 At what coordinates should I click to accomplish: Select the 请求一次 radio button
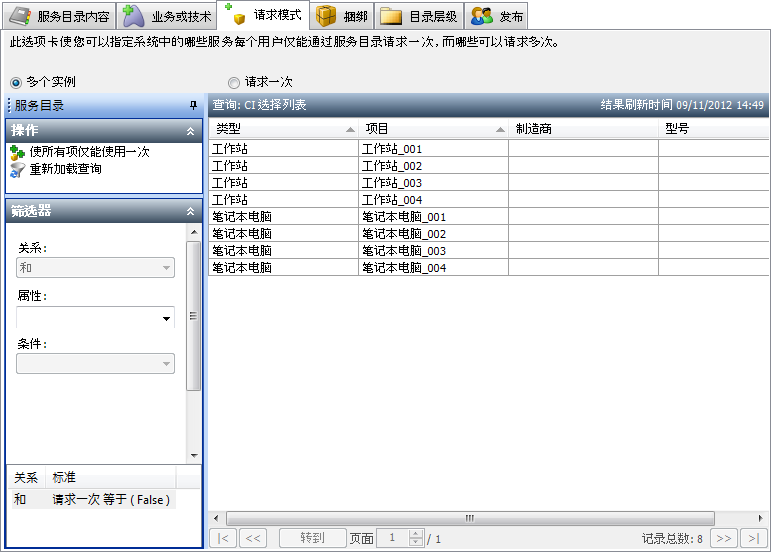[x=234, y=82]
